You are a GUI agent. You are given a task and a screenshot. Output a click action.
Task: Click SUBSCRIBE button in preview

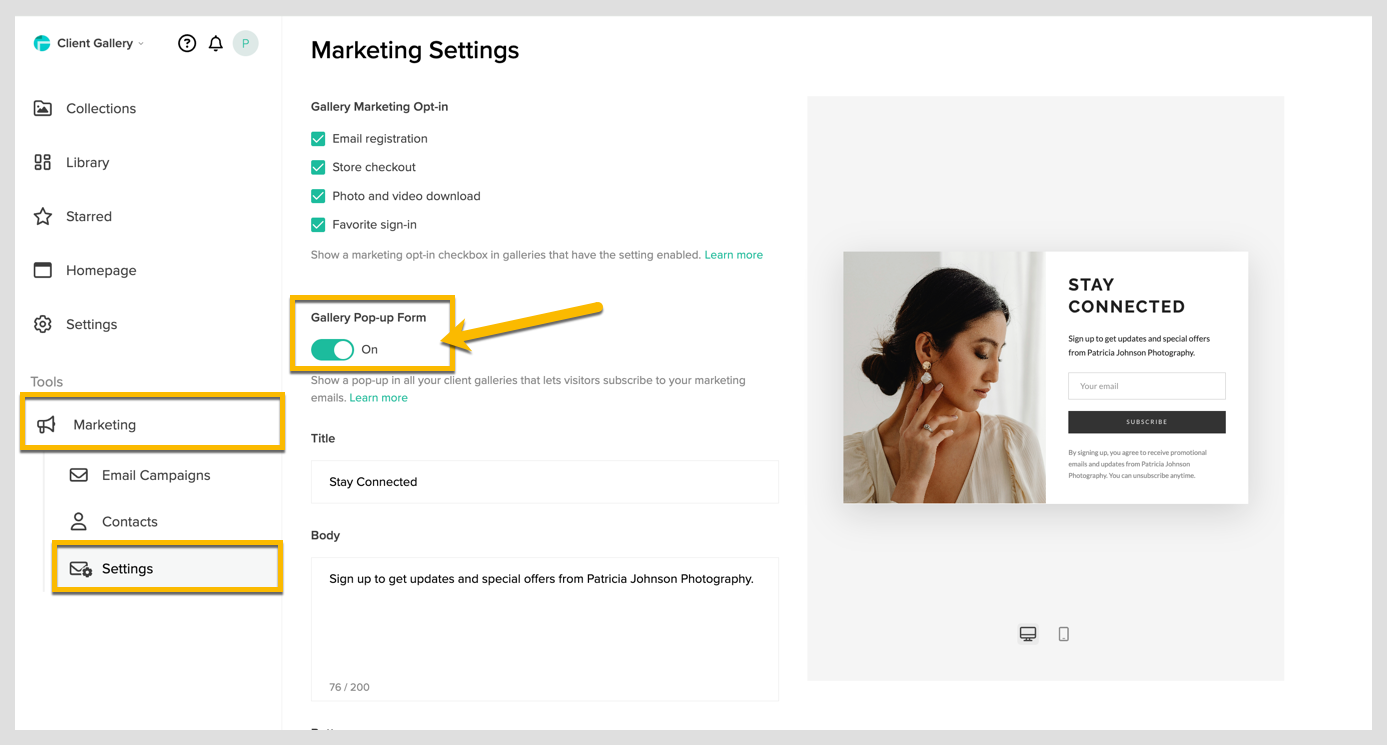[1147, 422]
